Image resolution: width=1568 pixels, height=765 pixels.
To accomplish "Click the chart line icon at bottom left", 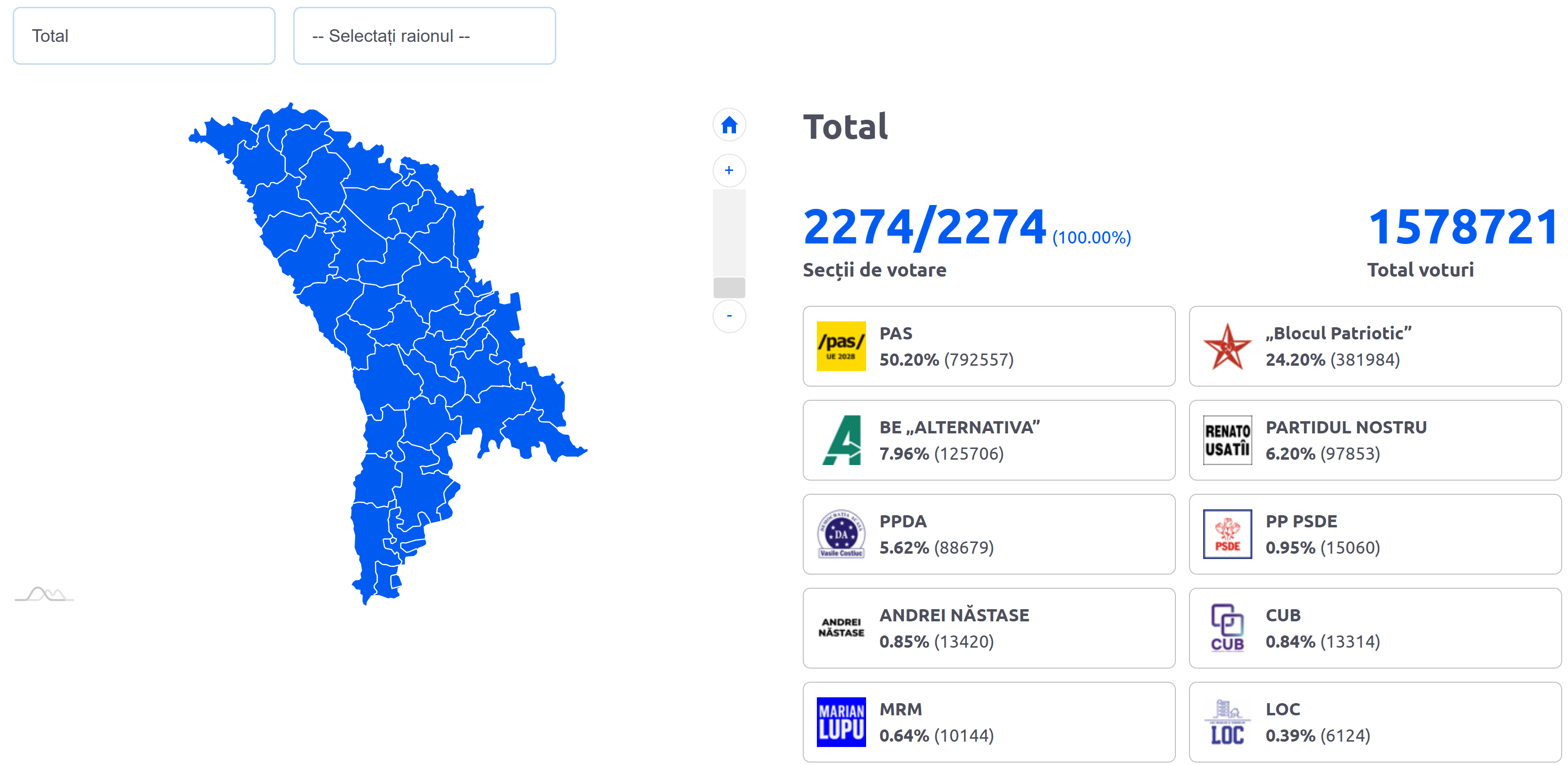I will [44, 594].
